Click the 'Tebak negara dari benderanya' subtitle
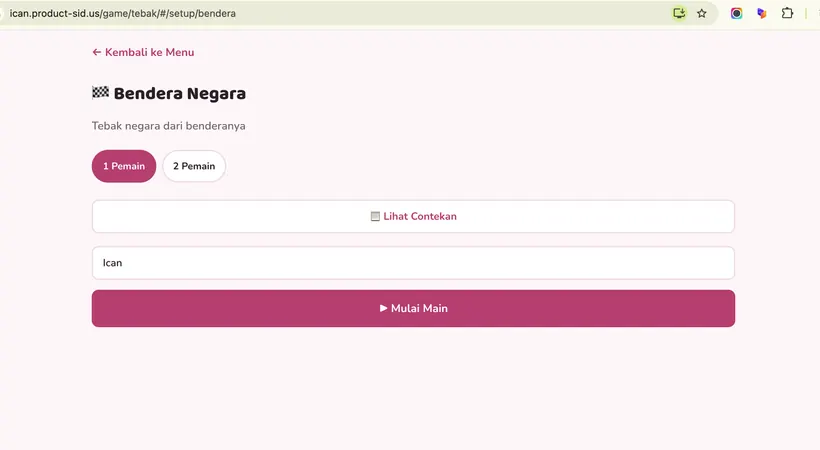820x450 pixels. (x=168, y=126)
